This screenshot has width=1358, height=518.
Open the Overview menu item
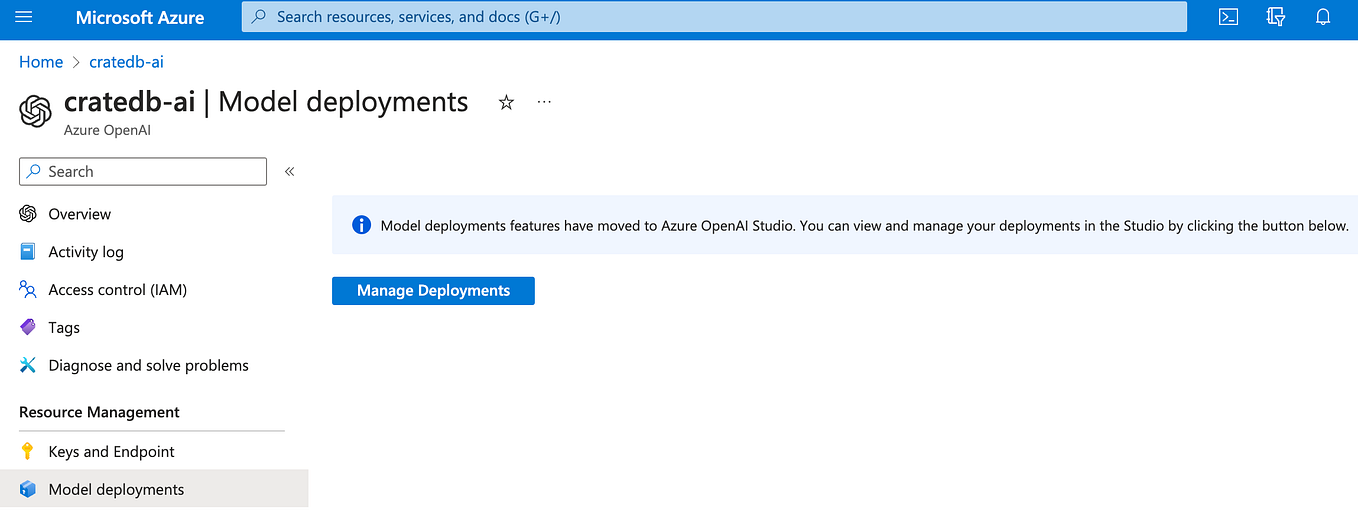pyautogui.click(x=79, y=214)
